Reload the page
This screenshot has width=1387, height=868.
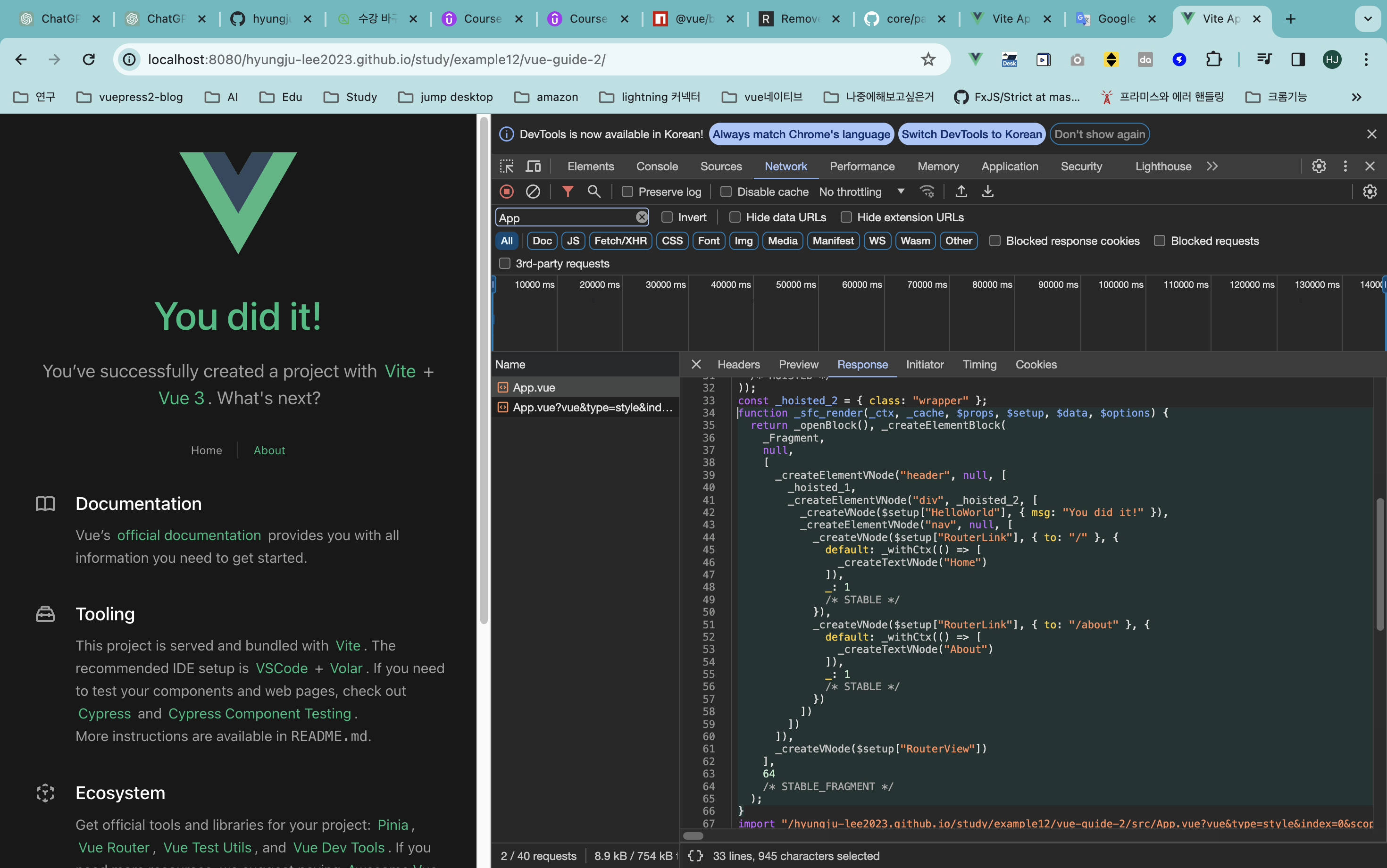[x=88, y=59]
